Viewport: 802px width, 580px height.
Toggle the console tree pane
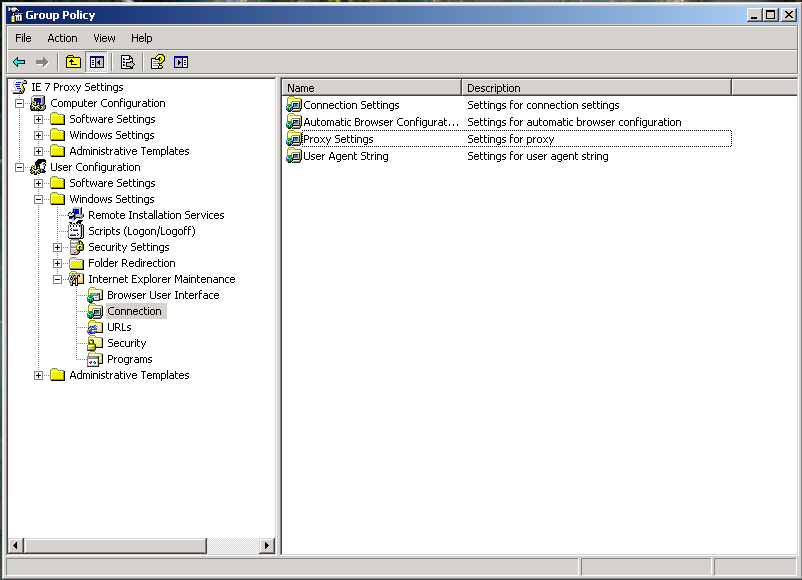[97, 62]
